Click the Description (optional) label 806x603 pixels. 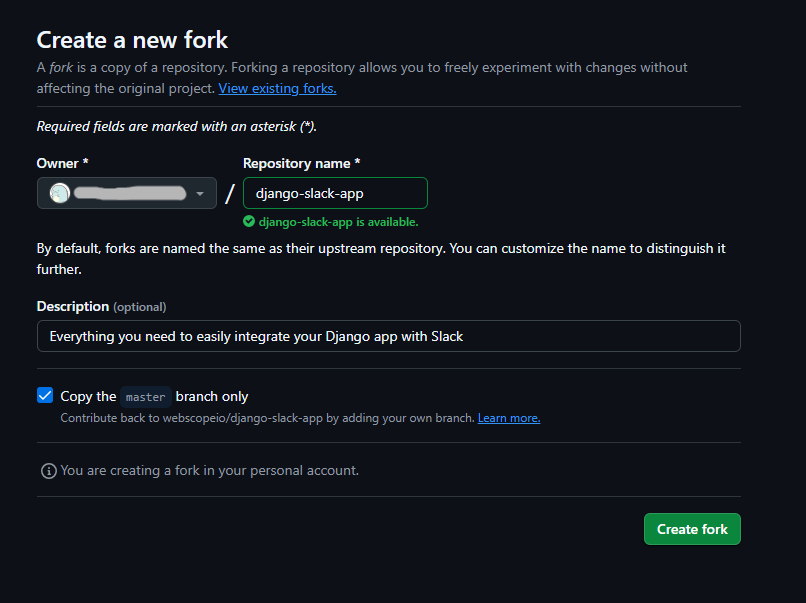pos(101,306)
